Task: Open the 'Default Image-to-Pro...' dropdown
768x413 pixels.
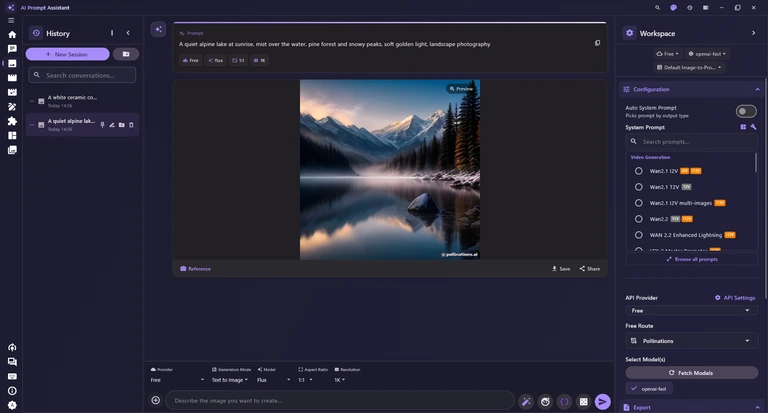Action: [x=689, y=67]
